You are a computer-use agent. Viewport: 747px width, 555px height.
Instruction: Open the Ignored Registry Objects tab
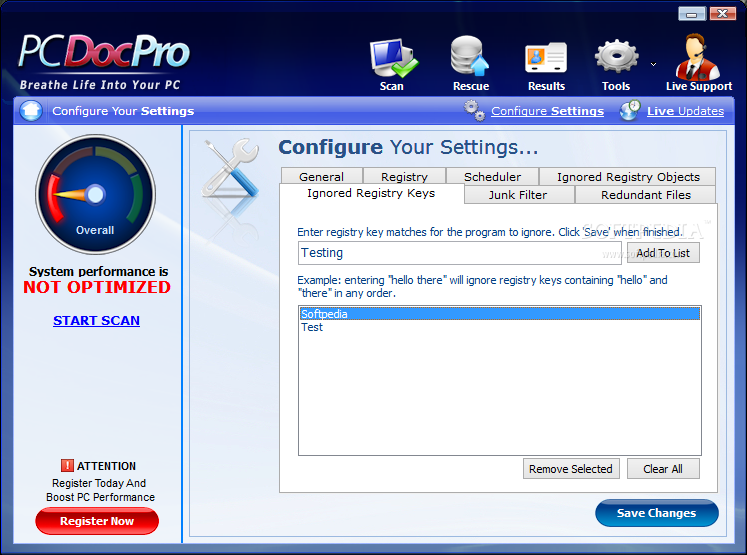click(628, 176)
